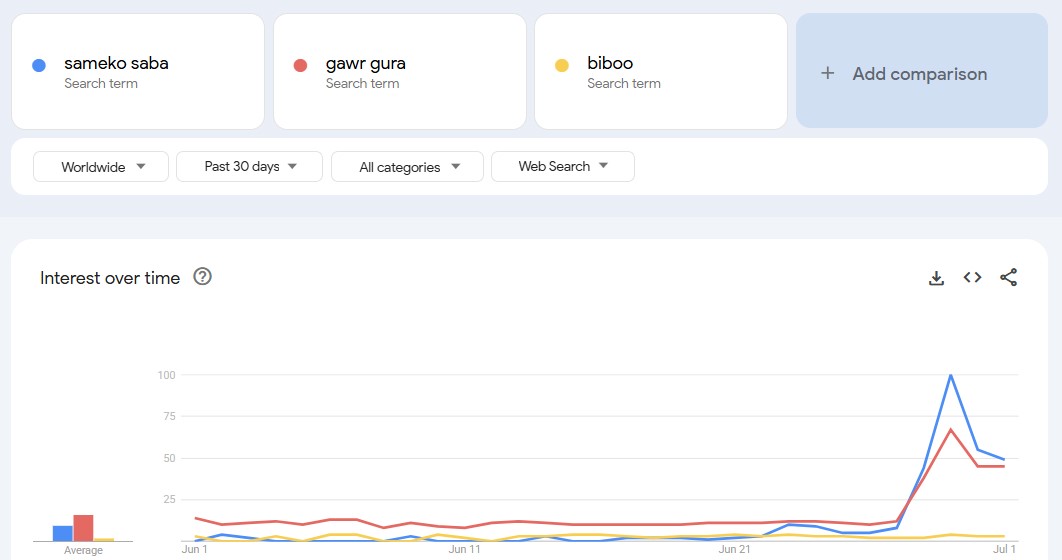The image size is (1062, 560).
Task: Click the blue dot for sameko saba
Action: click(x=39, y=66)
